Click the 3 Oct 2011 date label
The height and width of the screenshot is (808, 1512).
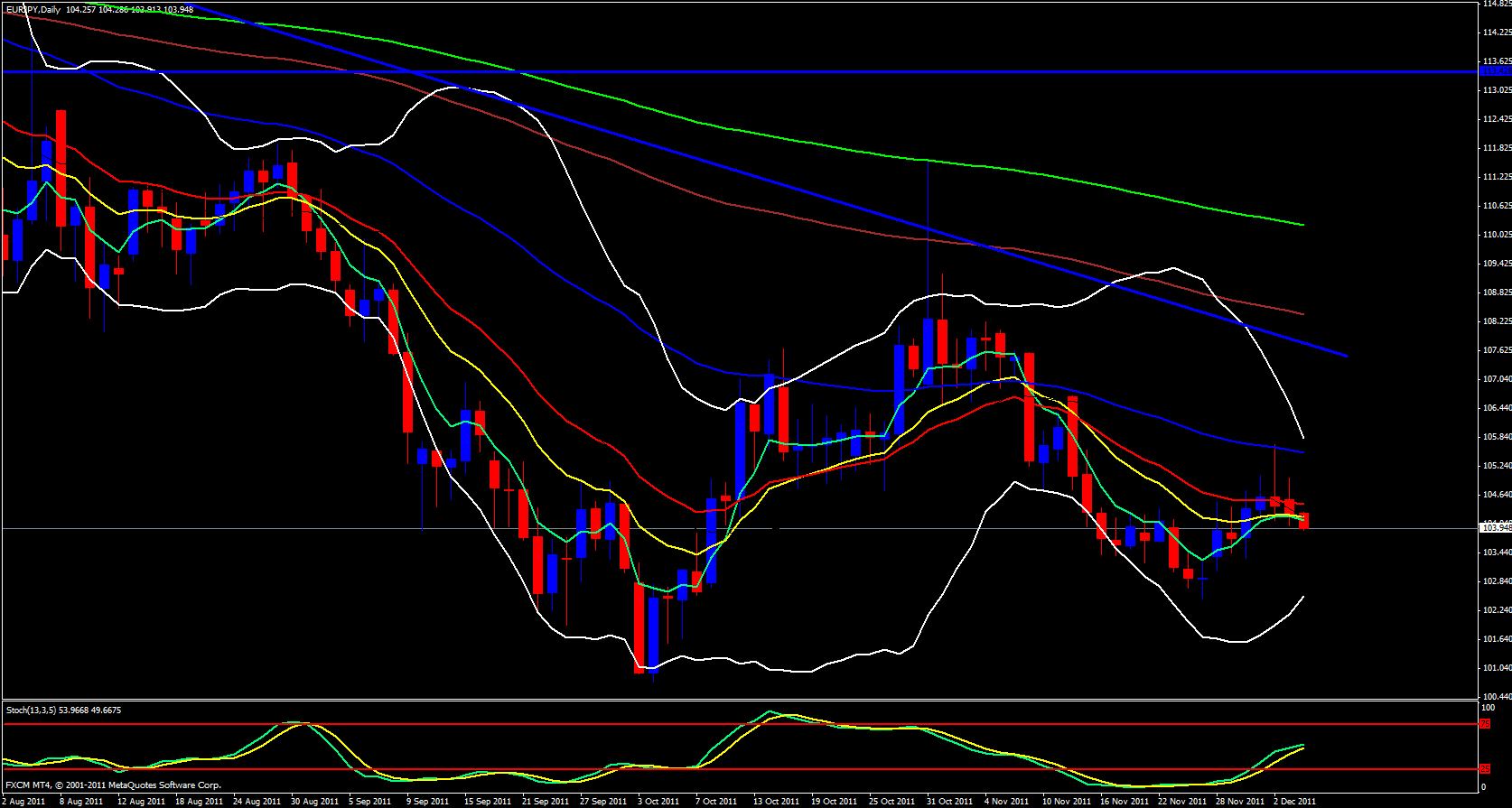pos(658,801)
